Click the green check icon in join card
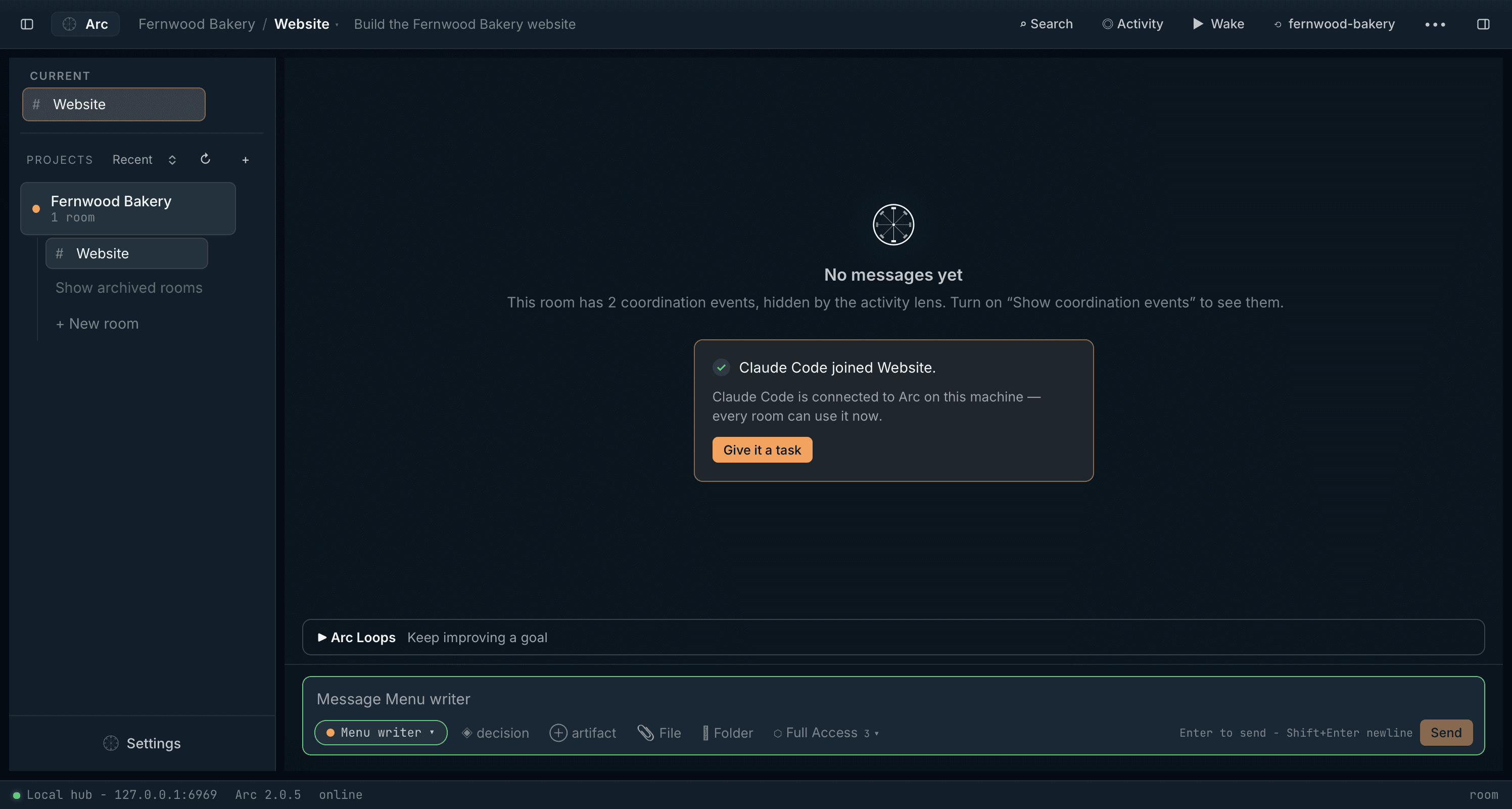Viewport: 1512px width, 809px height. 721,367
